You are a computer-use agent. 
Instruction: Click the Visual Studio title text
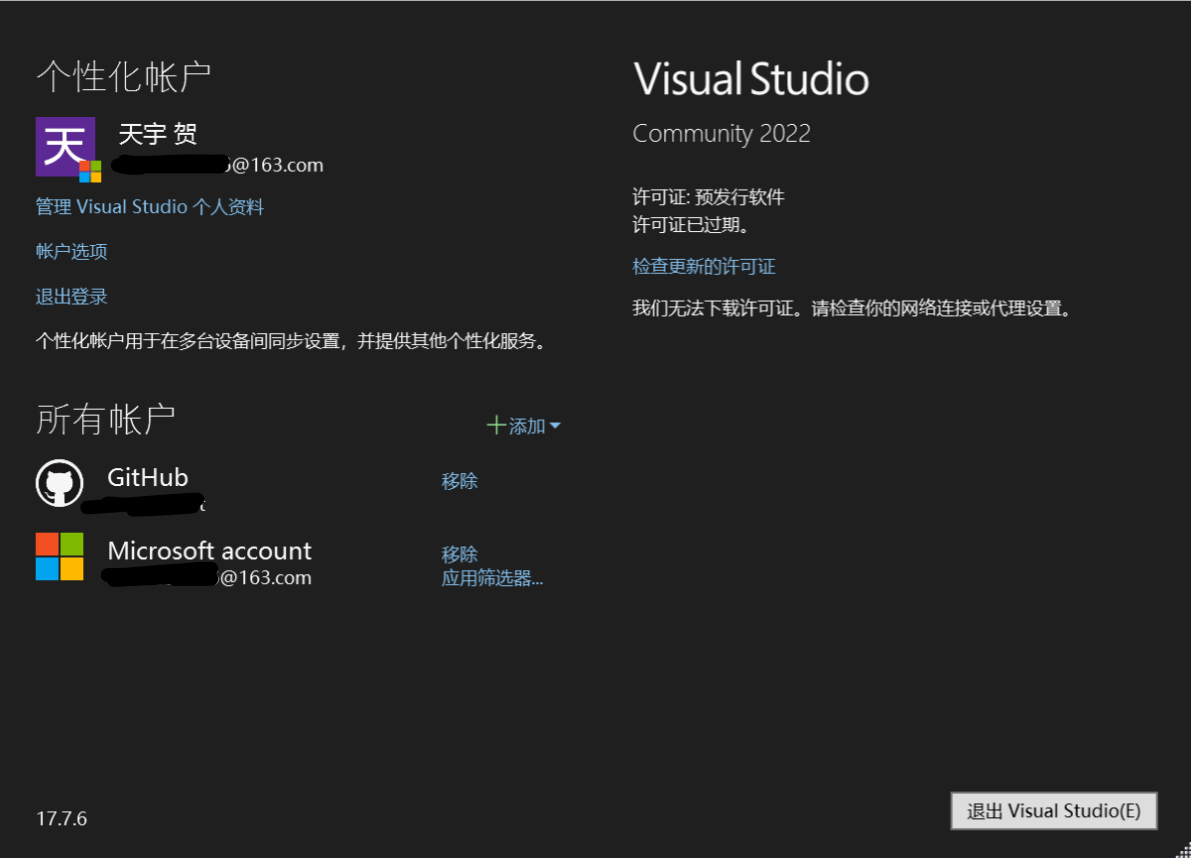[751, 79]
